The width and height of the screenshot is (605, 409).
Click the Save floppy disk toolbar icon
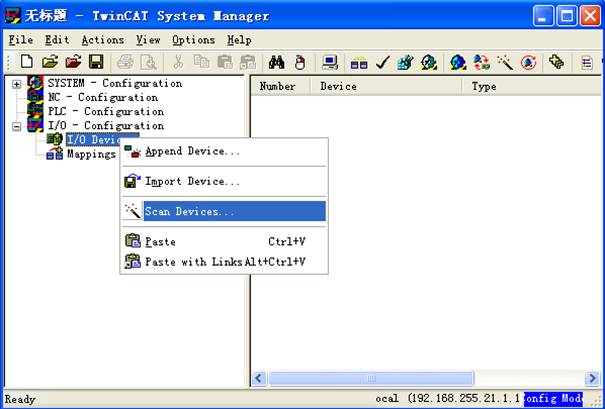[x=95, y=63]
